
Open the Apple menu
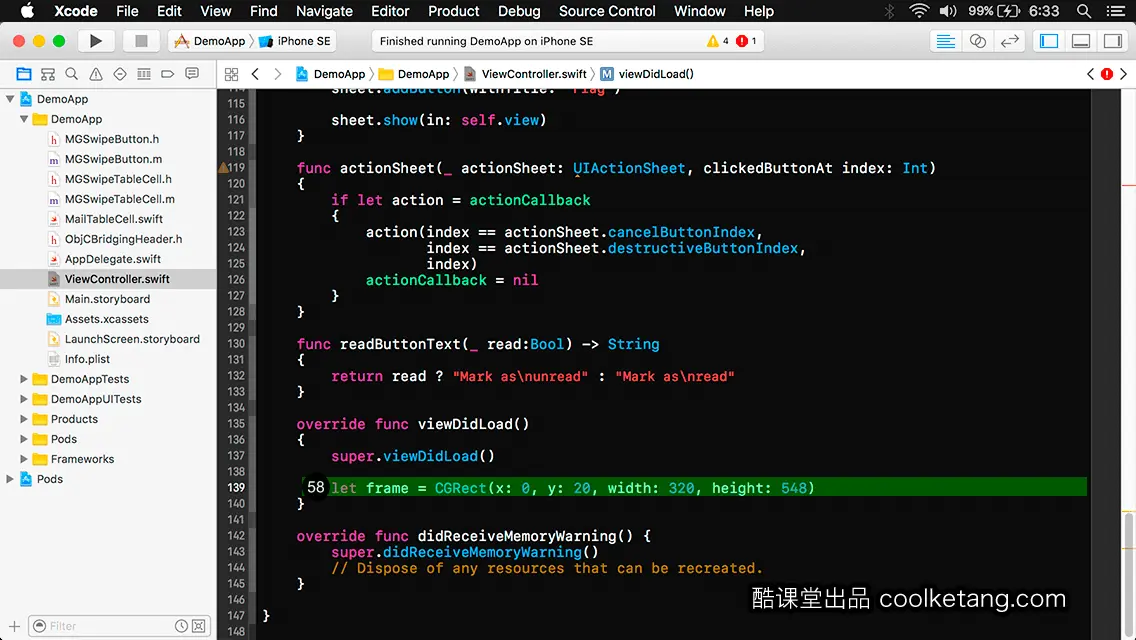click(x=27, y=11)
